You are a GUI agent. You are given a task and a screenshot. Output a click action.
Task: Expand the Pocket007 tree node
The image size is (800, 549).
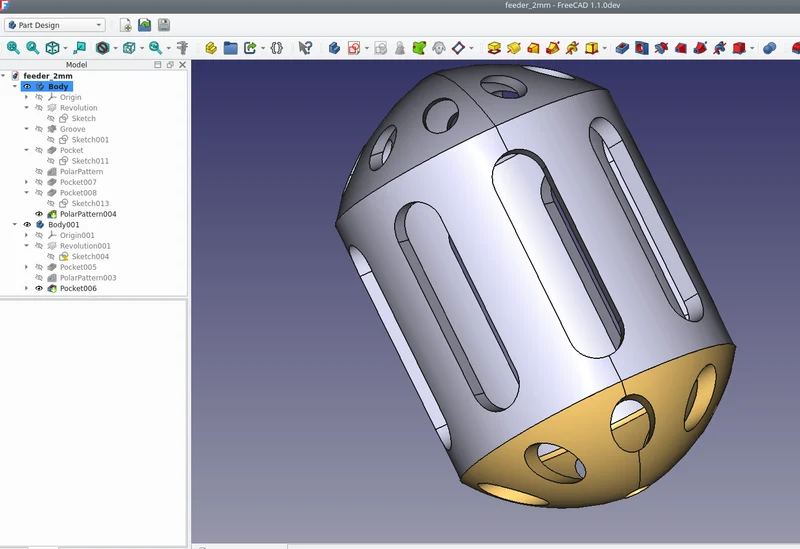click(27, 182)
